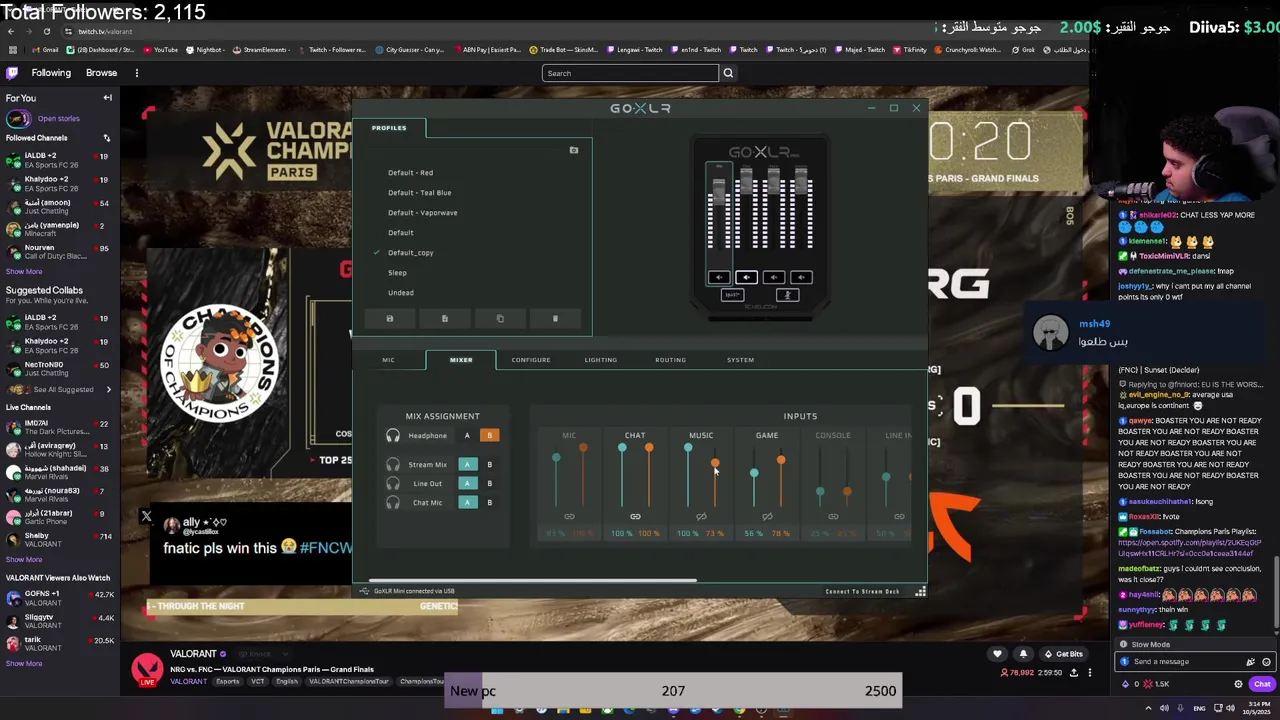Viewport: 1280px width, 720px height.
Task: Click Get Bits button
Action: point(1064,654)
